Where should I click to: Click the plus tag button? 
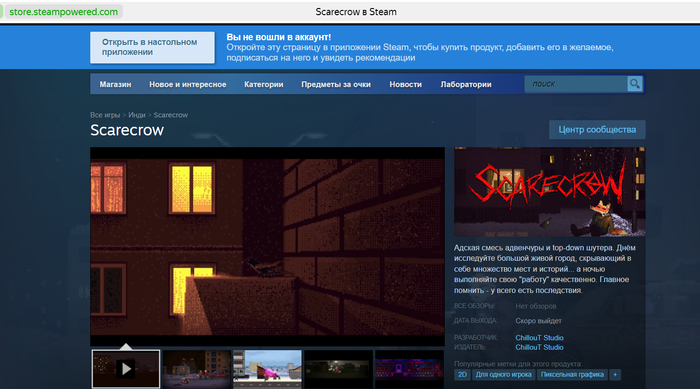(x=615, y=375)
